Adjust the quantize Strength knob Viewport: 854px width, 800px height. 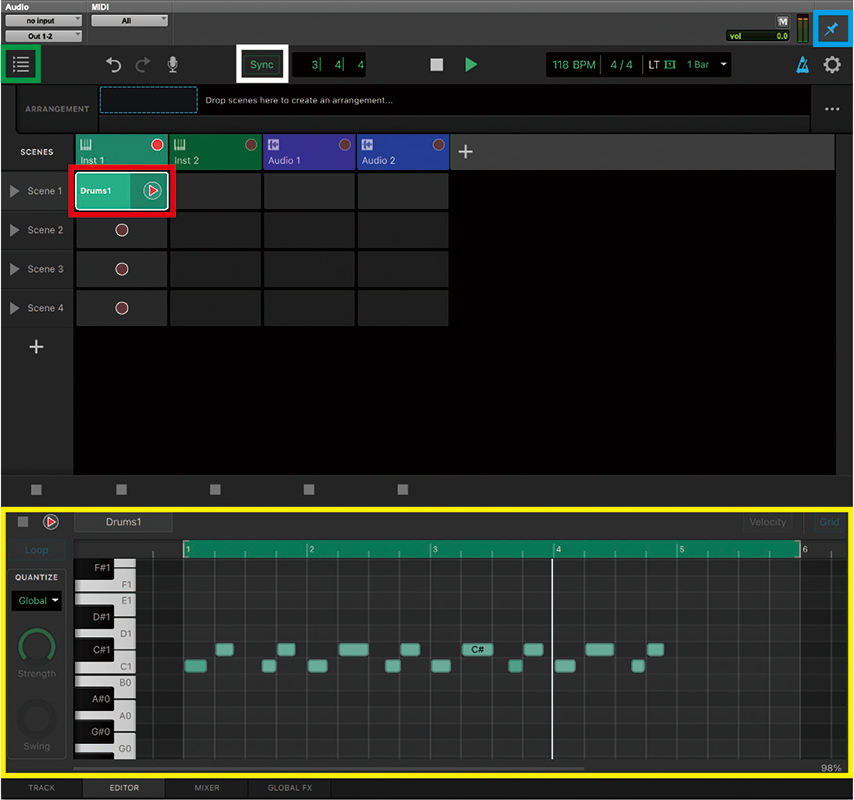[x=36, y=647]
